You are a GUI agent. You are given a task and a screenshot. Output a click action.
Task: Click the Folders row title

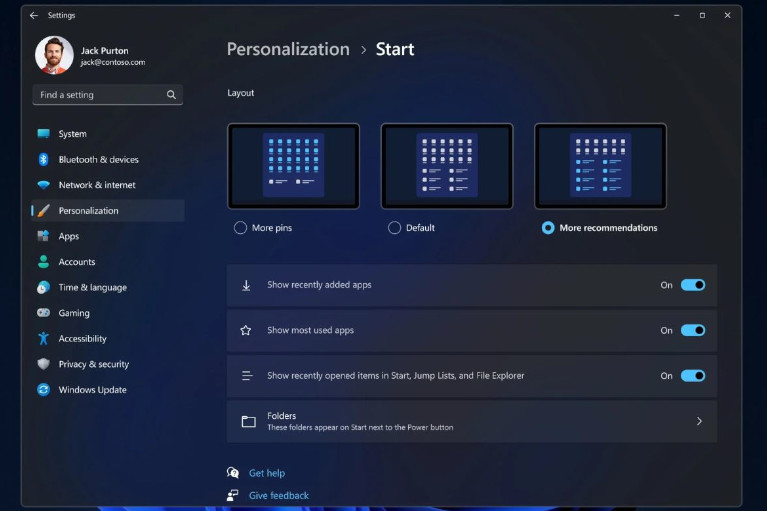(281, 416)
